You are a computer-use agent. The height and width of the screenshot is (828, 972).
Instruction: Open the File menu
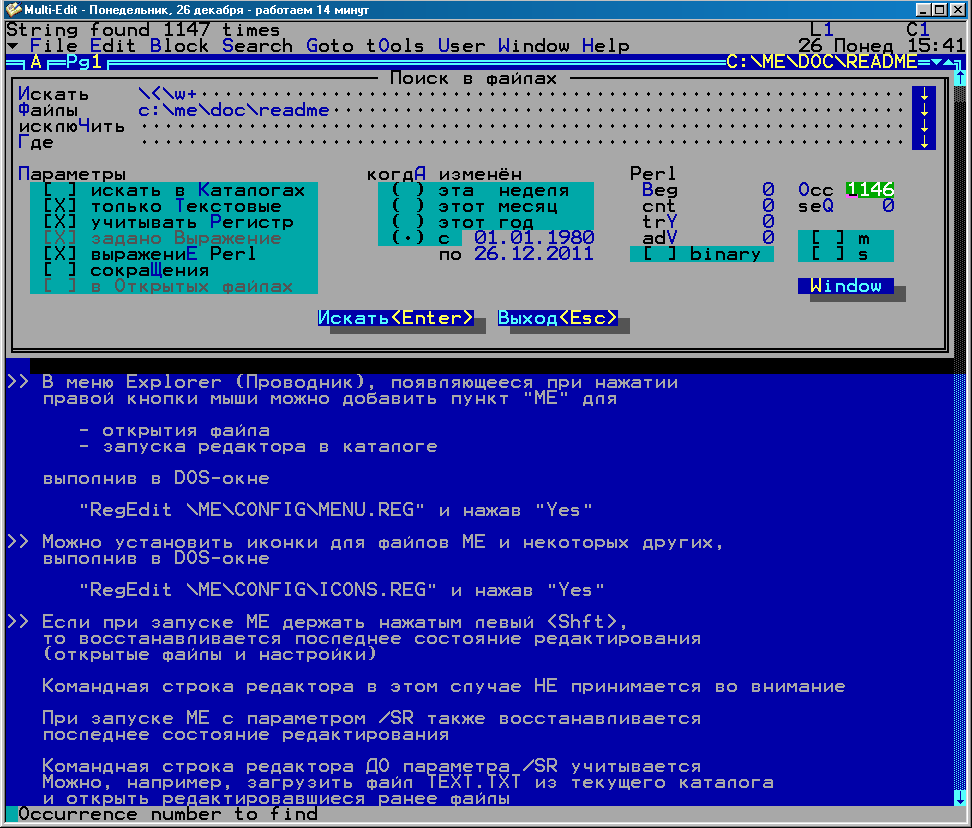(x=53, y=46)
